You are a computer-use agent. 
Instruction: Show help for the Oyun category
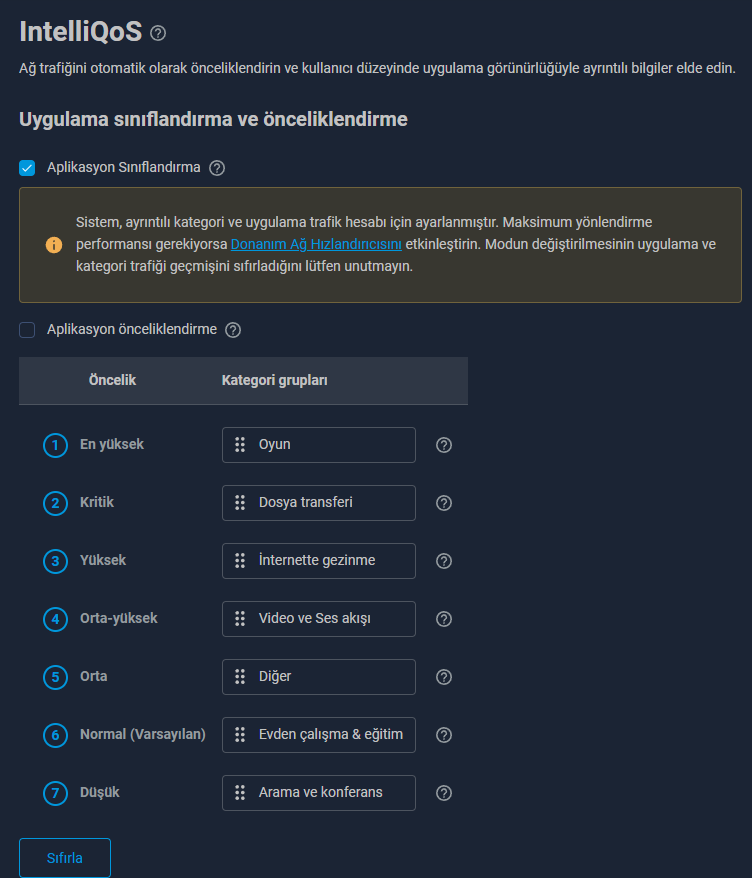[444, 445]
